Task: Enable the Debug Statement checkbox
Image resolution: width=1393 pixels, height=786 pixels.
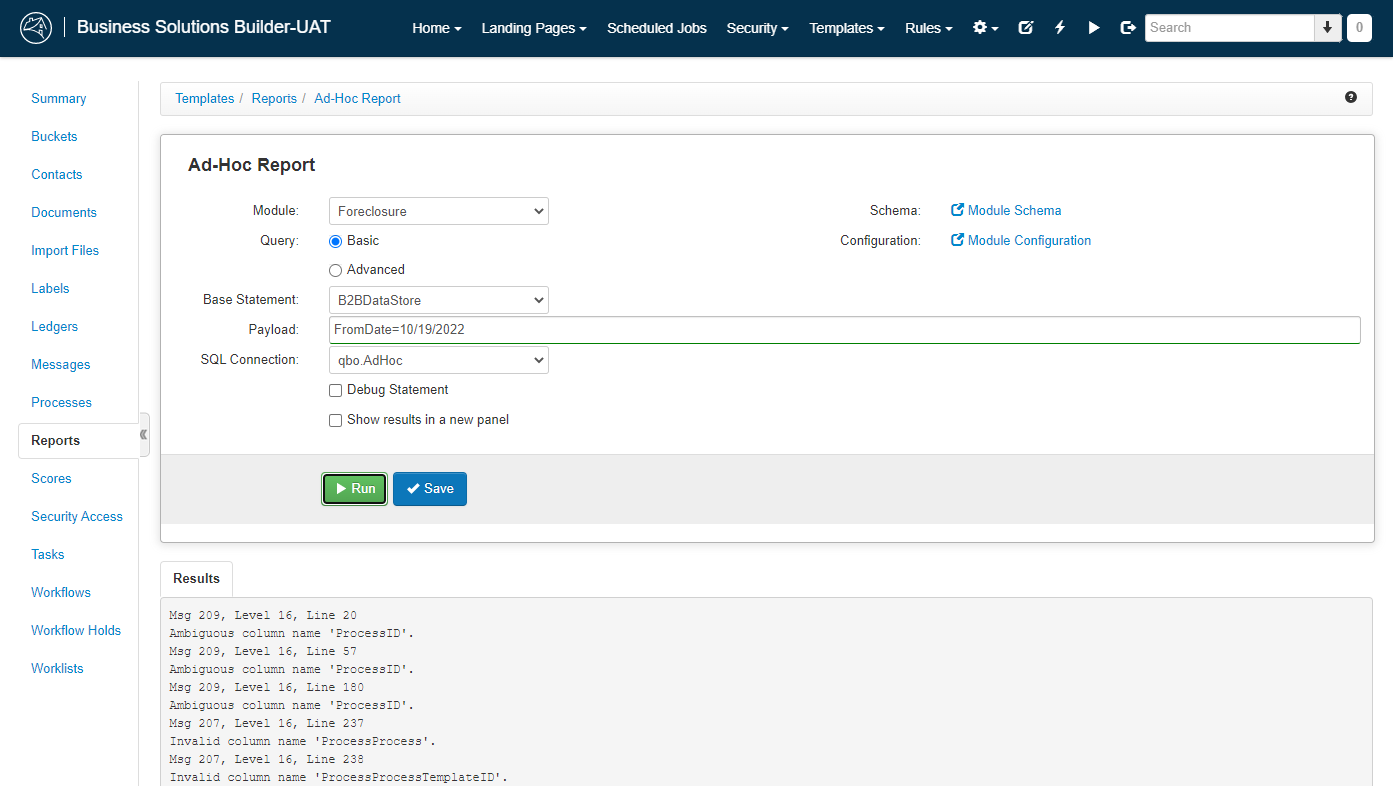Action: pyautogui.click(x=336, y=390)
